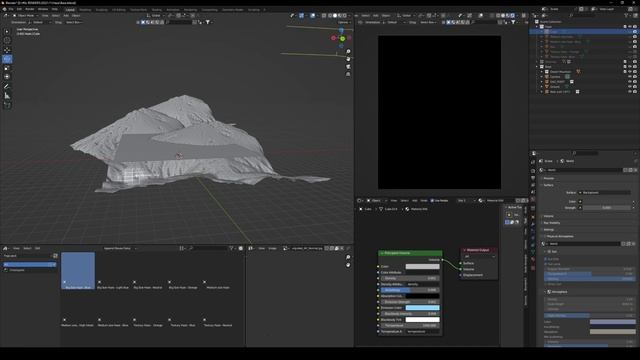Click the zoom magnifier in left viewport gizmo
This screenshot has height=360, width=640.
pyautogui.click(x=348, y=51)
